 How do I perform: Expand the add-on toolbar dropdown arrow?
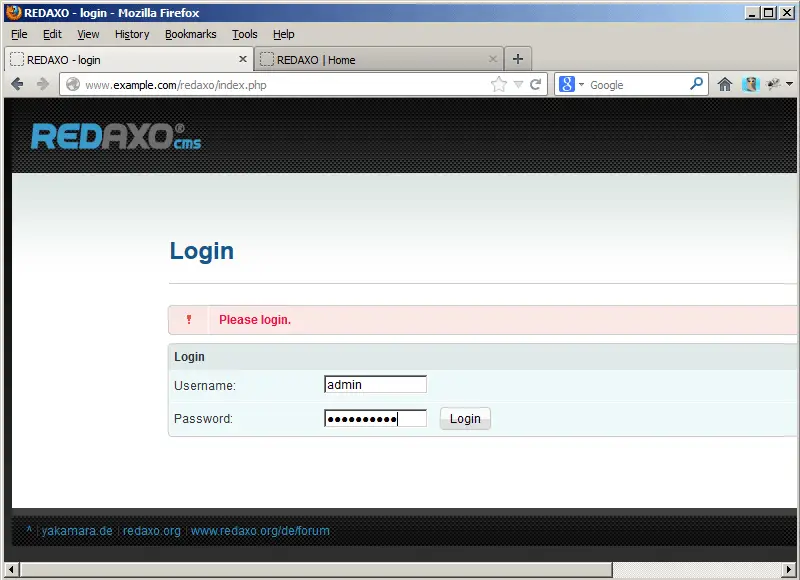789,84
